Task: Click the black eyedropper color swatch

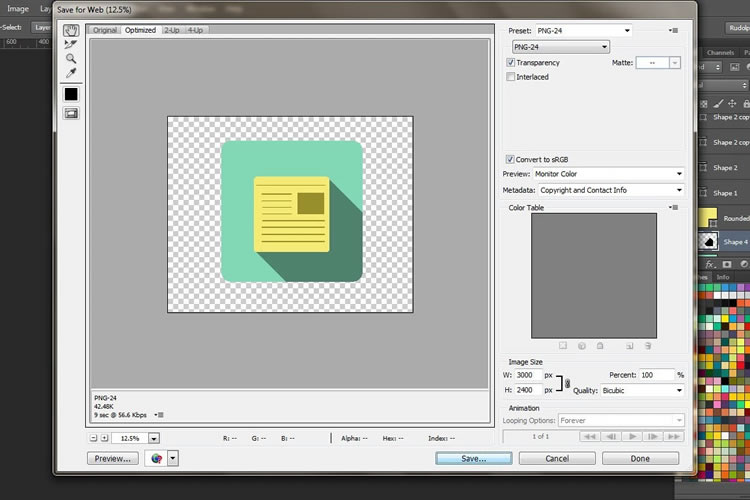Action: coord(71,94)
